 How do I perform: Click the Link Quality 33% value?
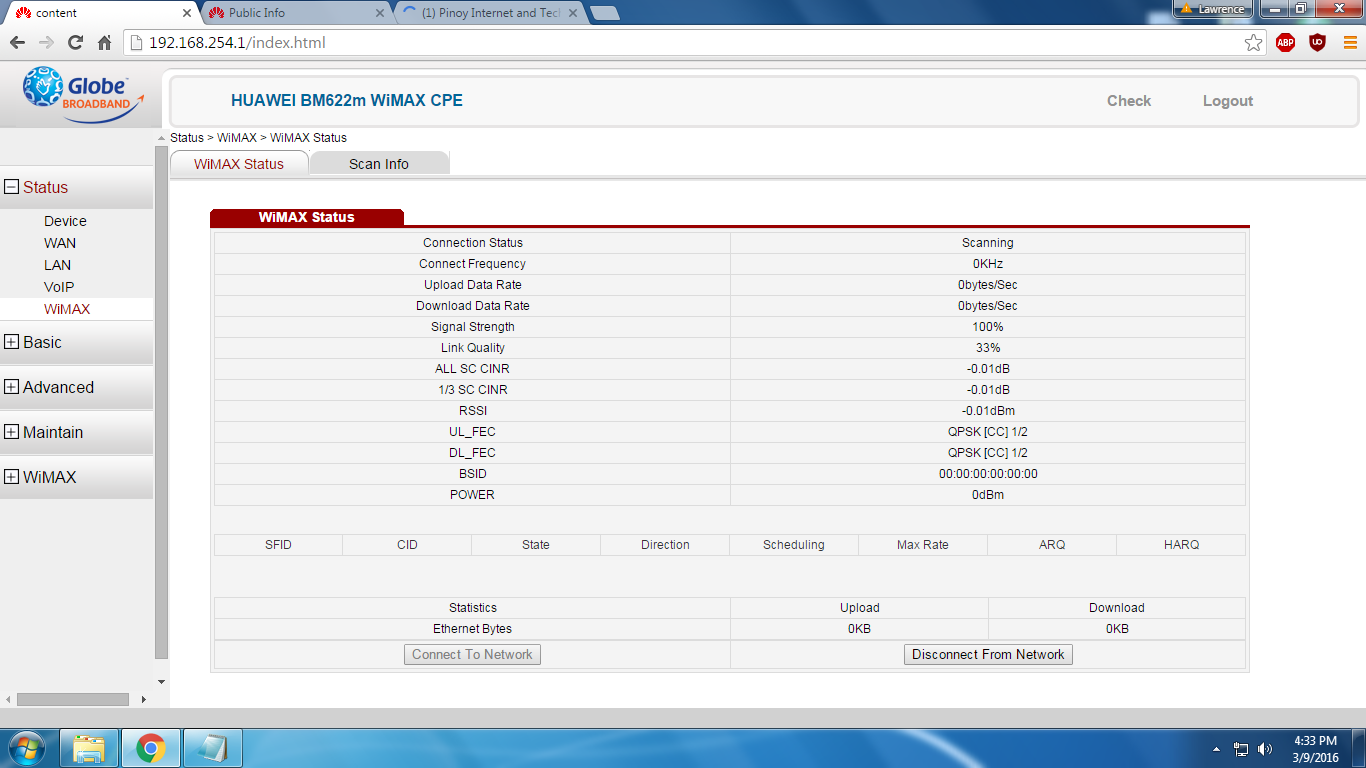(988, 348)
